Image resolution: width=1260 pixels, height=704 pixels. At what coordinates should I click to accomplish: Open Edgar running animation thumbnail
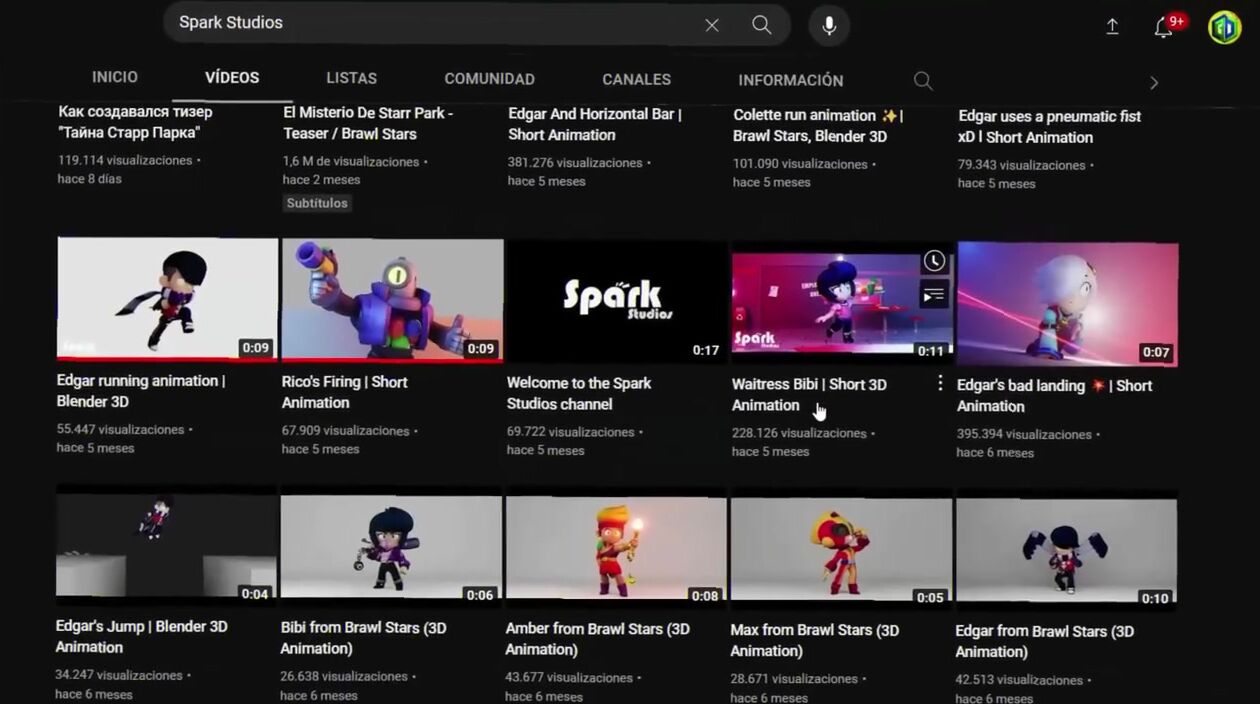[x=167, y=299]
